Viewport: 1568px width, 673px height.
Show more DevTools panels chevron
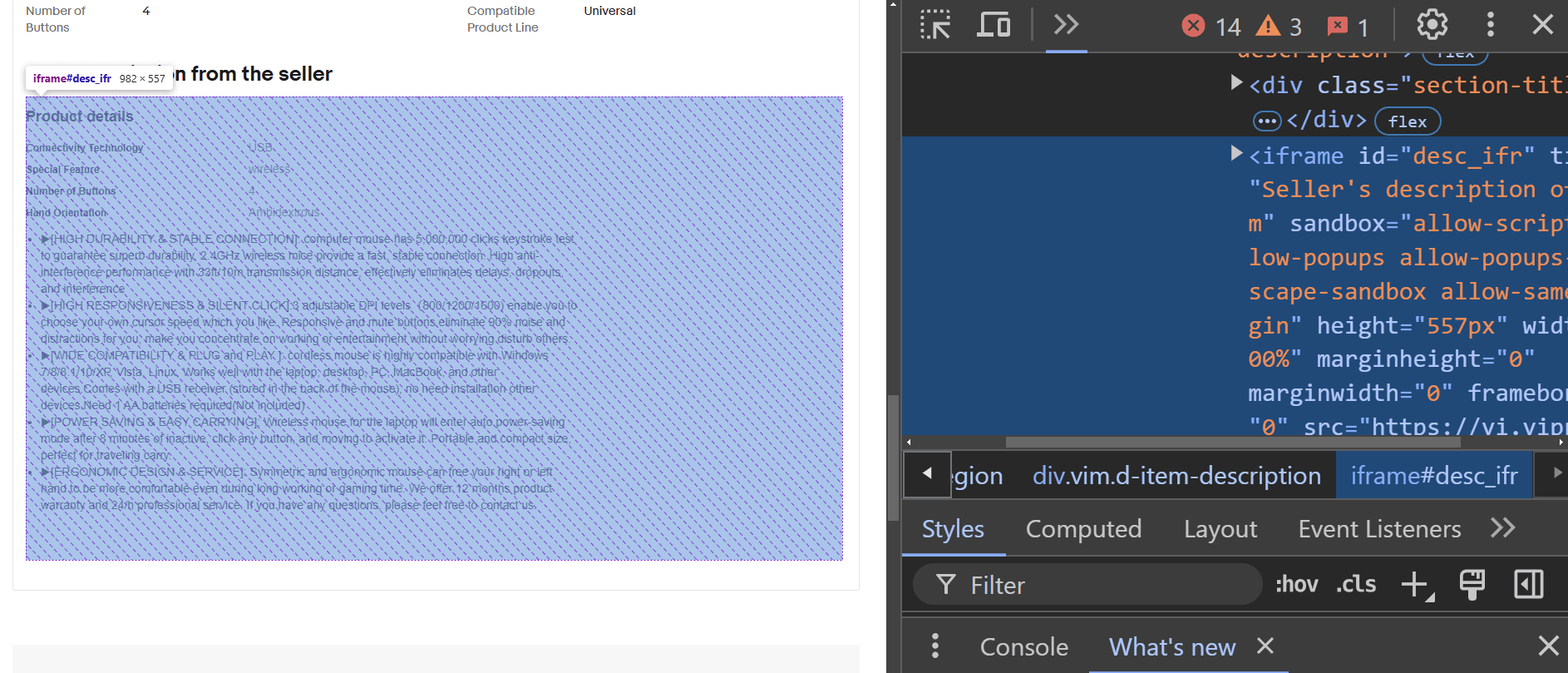pyautogui.click(x=1066, y=25)
